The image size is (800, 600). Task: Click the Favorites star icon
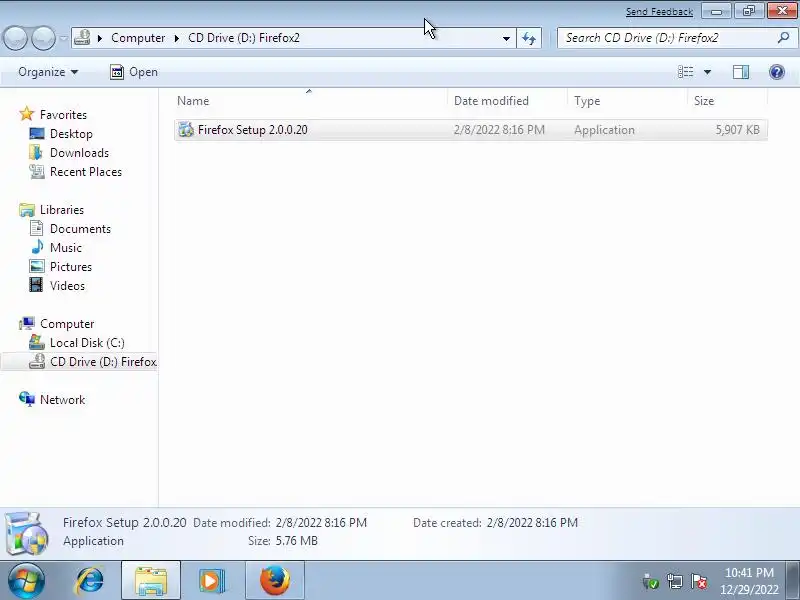pos(27,114)
